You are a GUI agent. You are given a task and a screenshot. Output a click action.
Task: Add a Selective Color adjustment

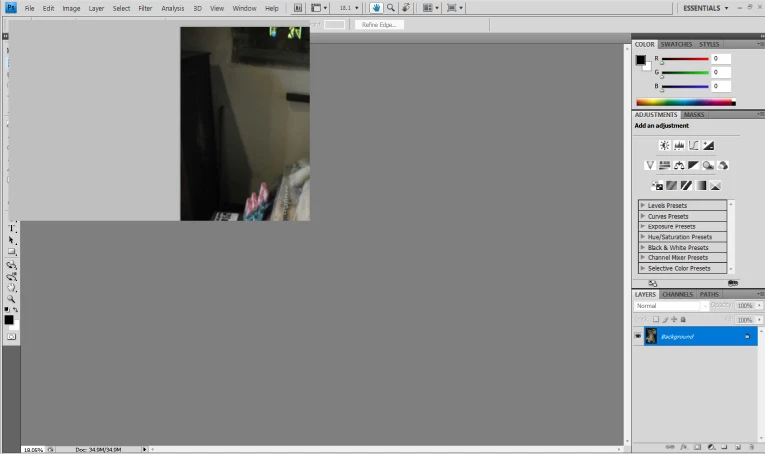[715, 185]
